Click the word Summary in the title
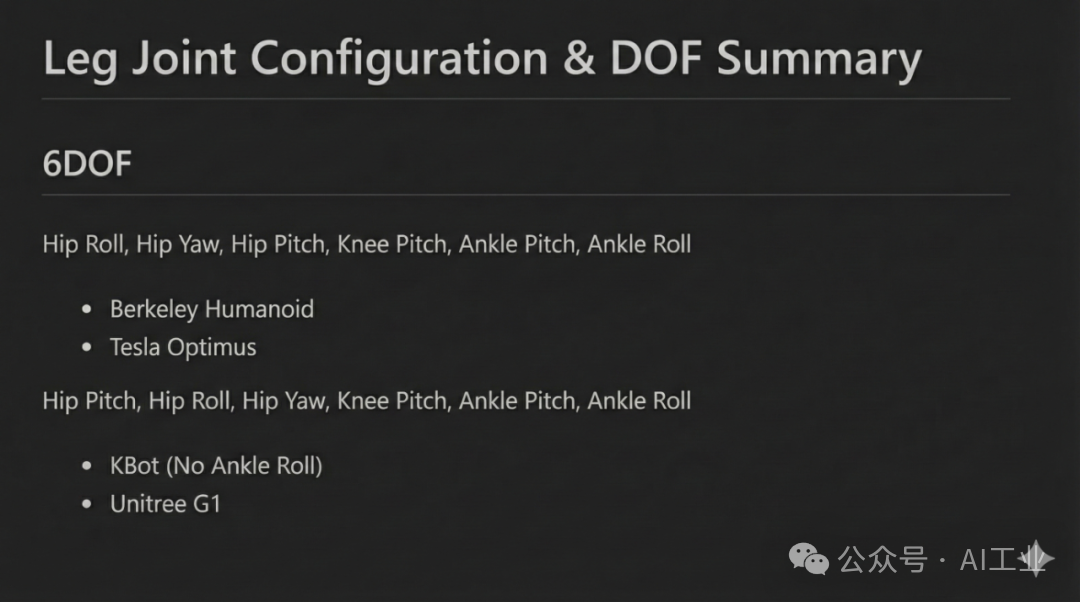The image size is (1080, 602). pos(818,59)
